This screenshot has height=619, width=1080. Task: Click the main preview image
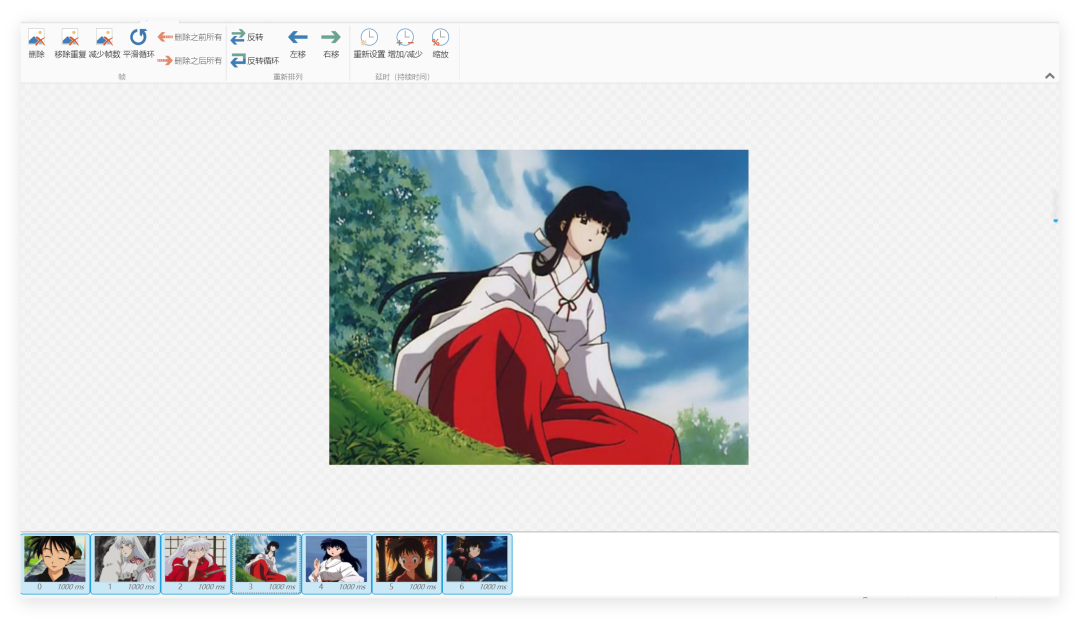[539, 307]
